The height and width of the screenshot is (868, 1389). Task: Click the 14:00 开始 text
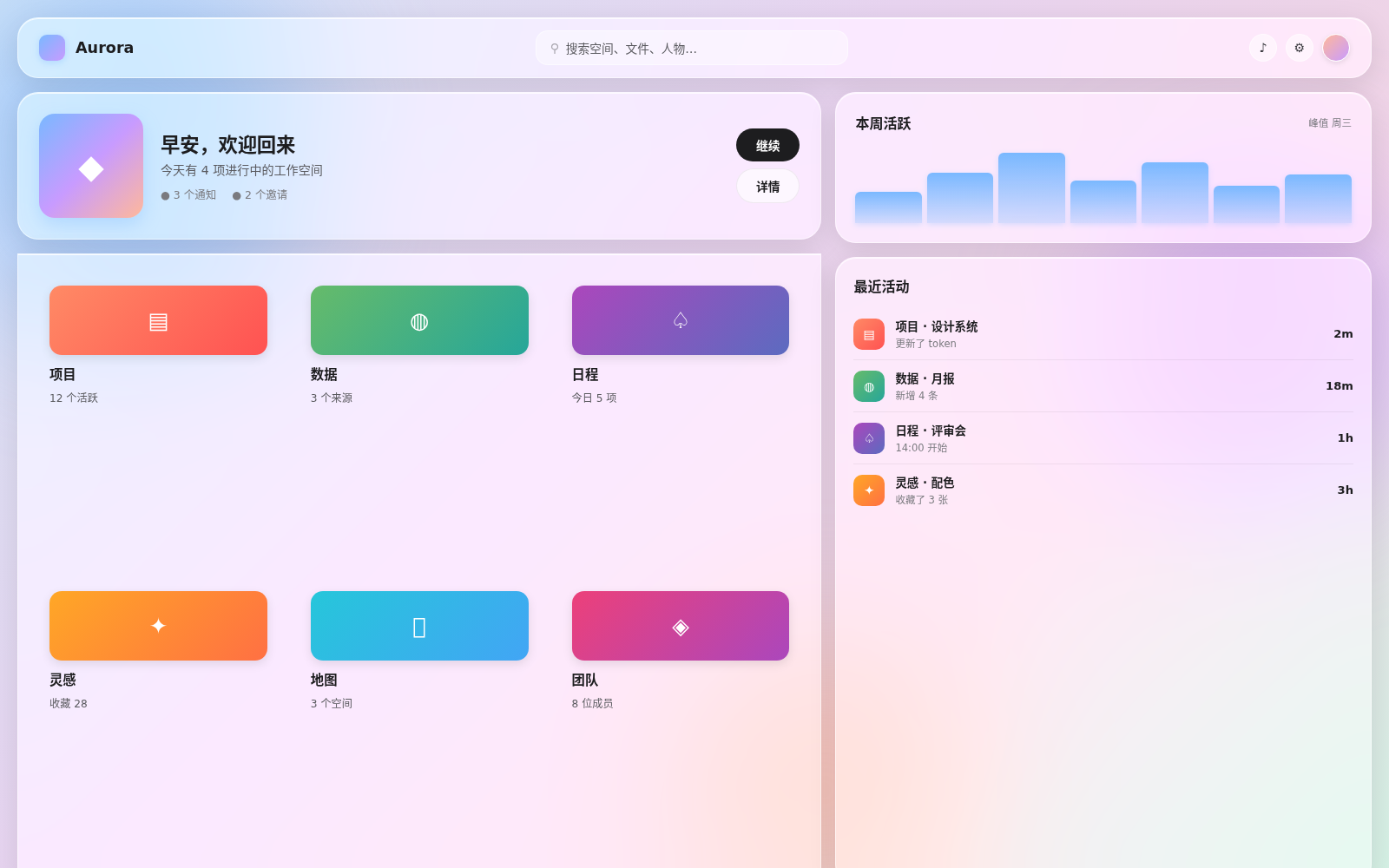[x=921, y=448]
